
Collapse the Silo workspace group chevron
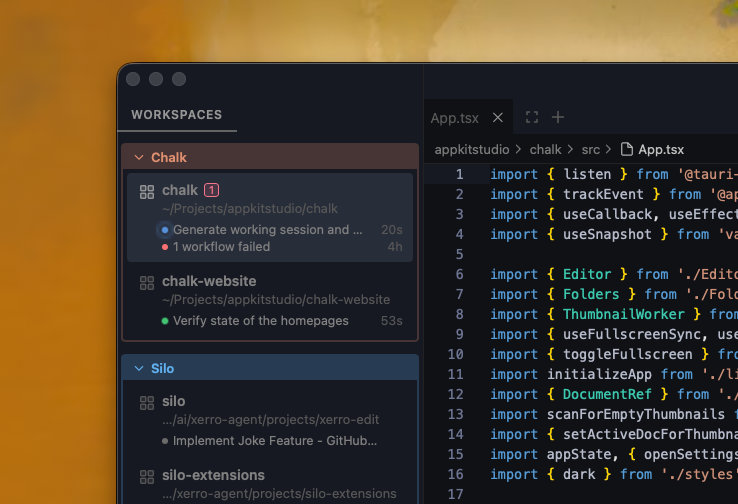click(x=139, y=368)
